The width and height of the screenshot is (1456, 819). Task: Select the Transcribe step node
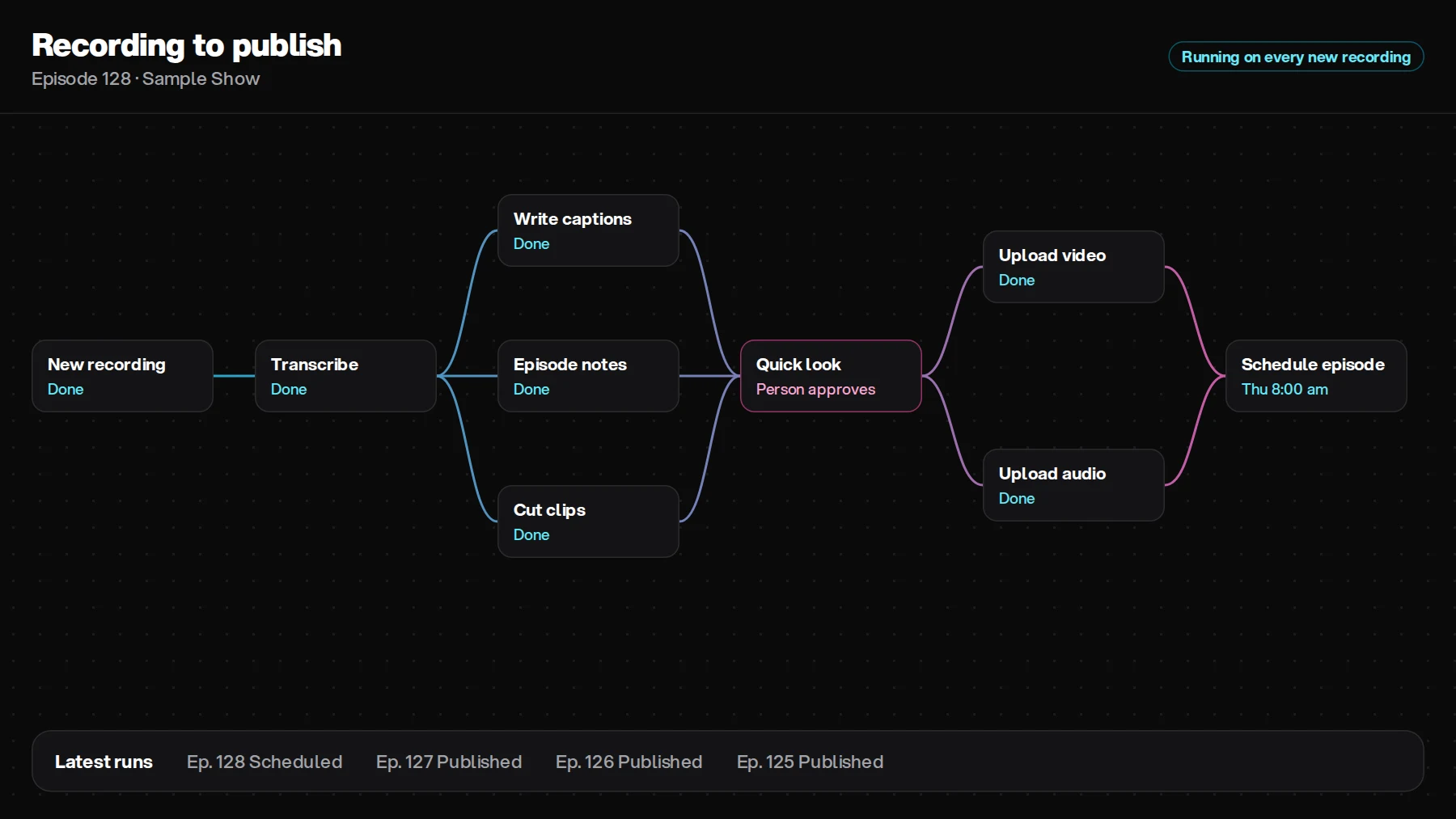point(345,376)
